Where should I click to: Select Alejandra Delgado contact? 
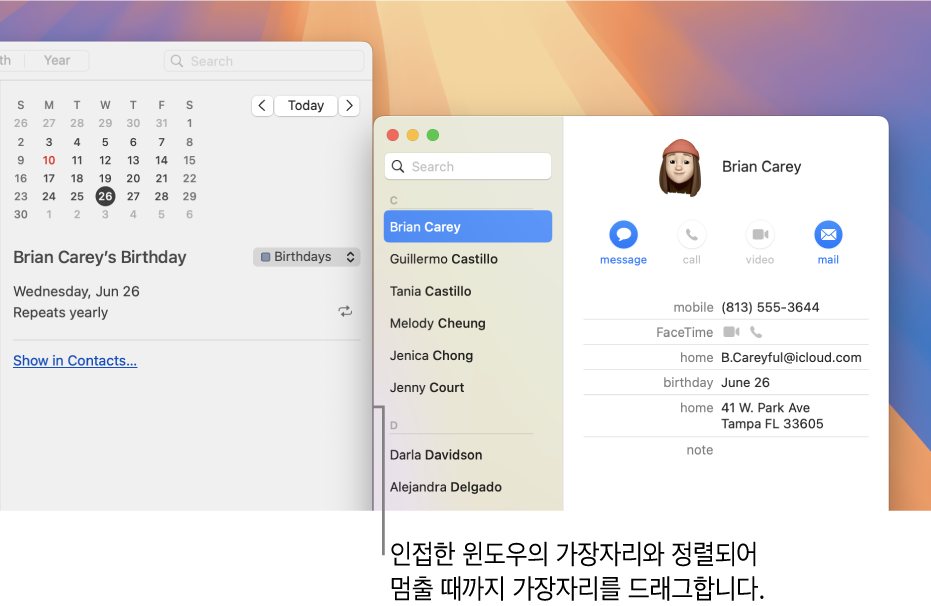click(x=468, y=487)
